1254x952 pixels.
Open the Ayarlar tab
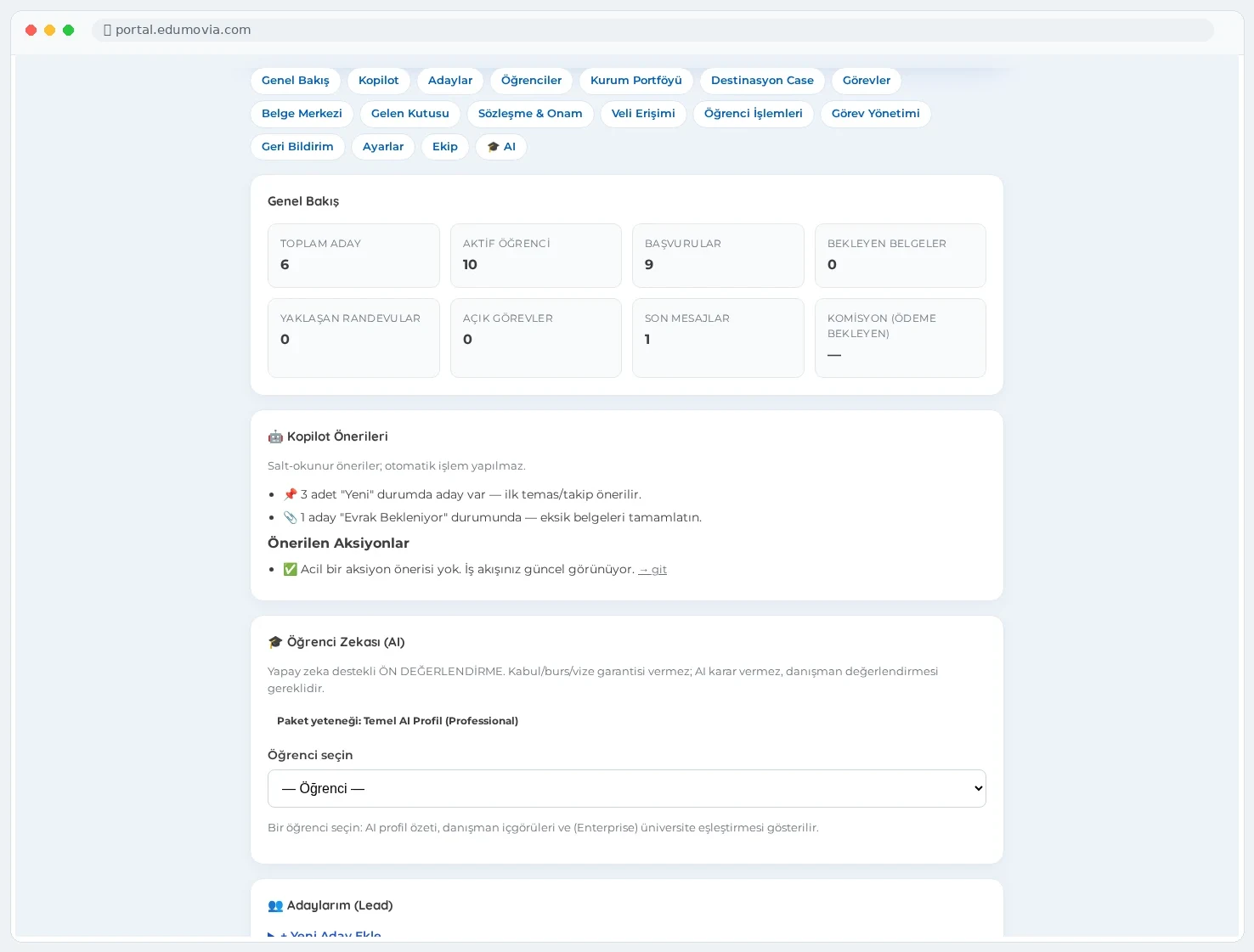coord(383,147)
